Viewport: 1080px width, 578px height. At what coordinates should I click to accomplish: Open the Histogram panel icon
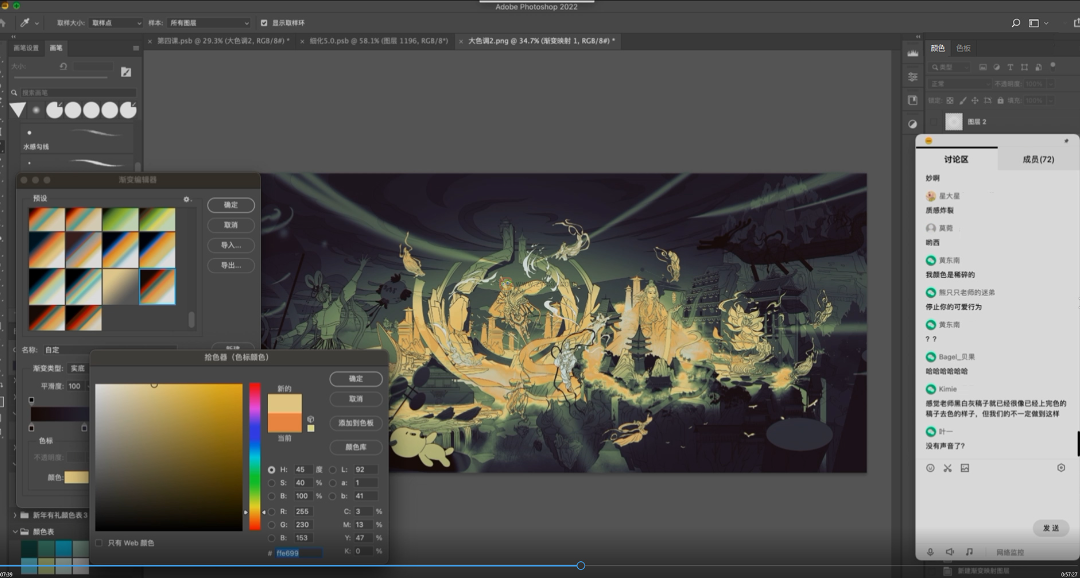pyautogui.click(x=913, y=53)
